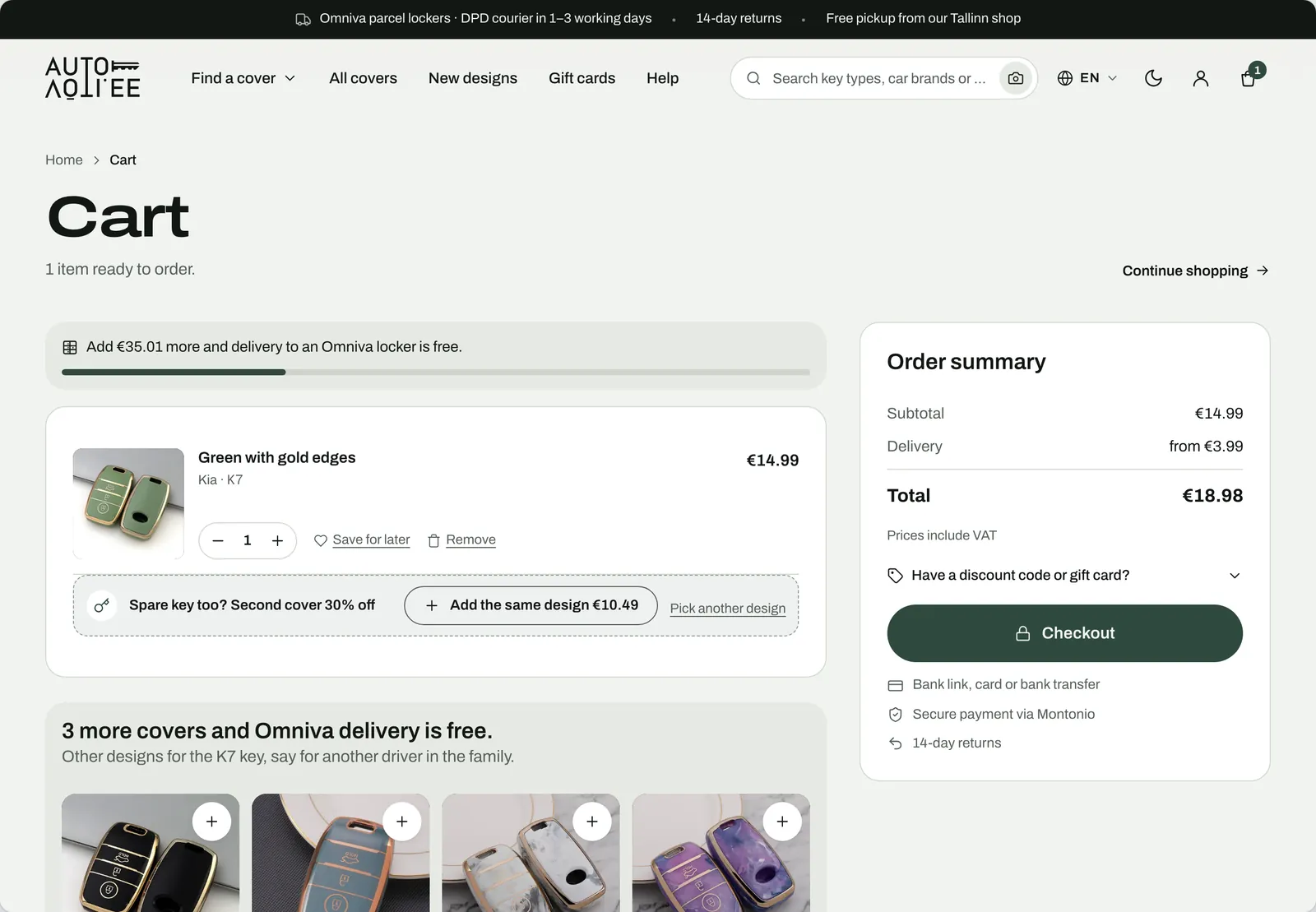Image resolution: width=1316 pixels, height=912 pixels.
Task: Toggle dark mode with moon icon
Action: point(1153,78)
